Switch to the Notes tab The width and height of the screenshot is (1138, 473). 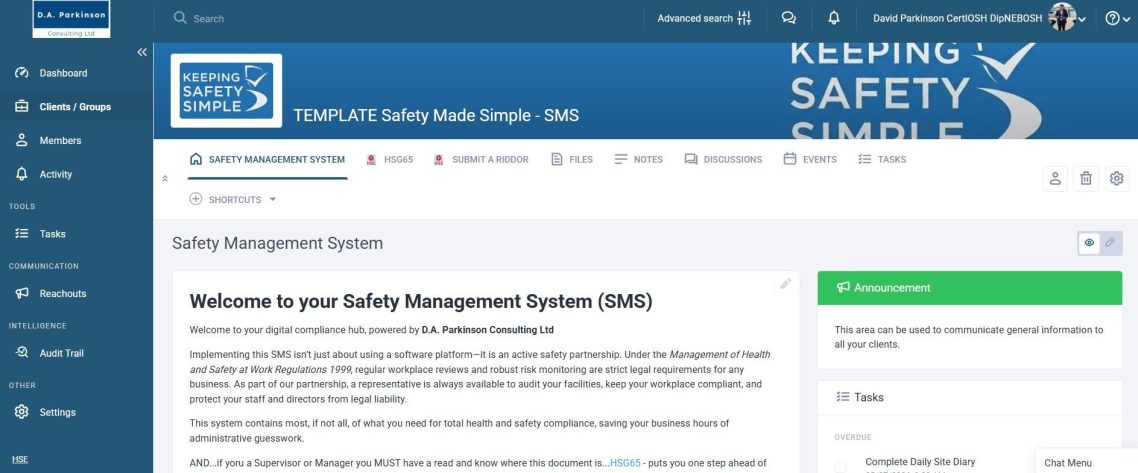[x=639, y=160]
